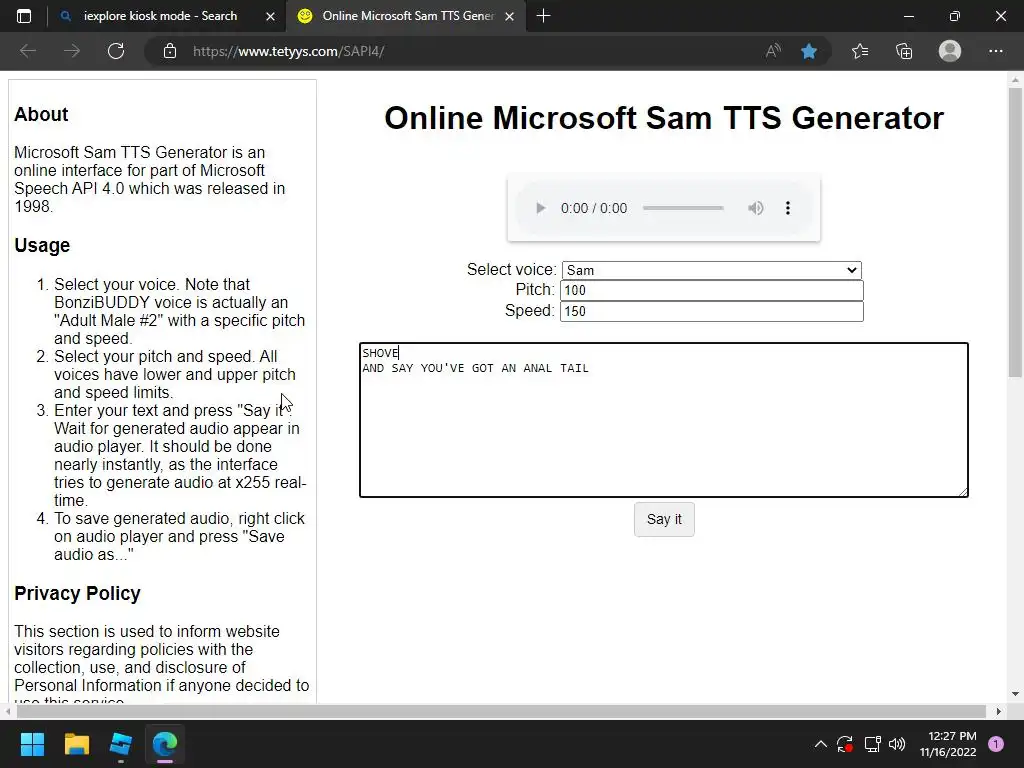Open the audio player more options menu
This screenshot has height=768, width=1024.
pyautogui.click(x=788, y=208)
